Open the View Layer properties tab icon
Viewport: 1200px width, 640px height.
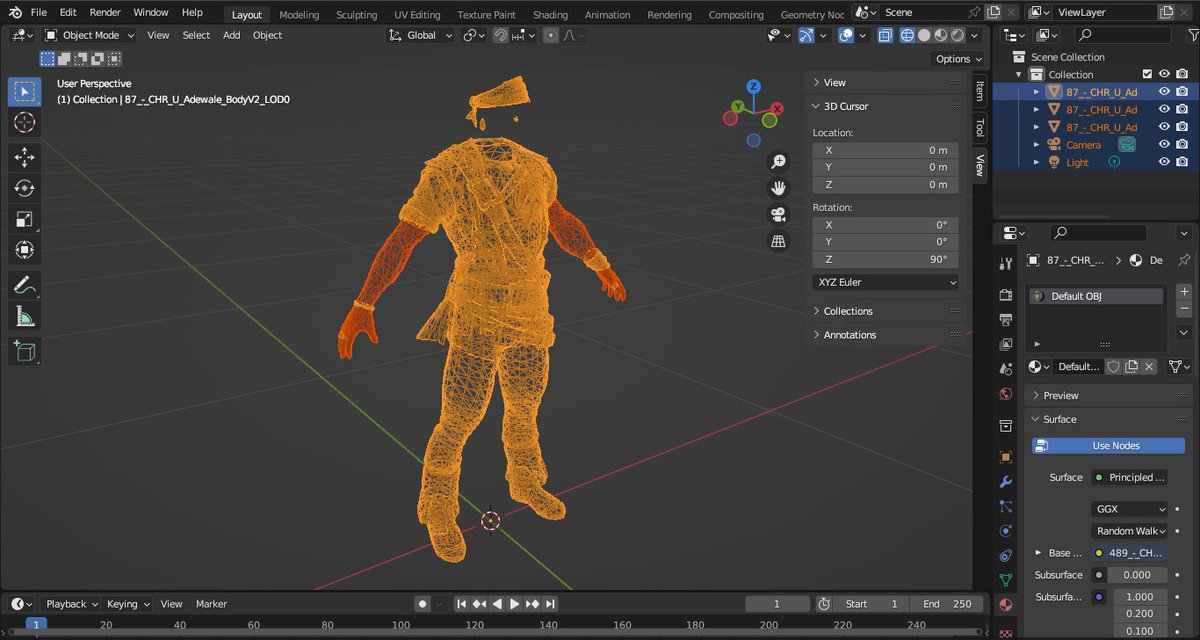(x=1006, y=344)
